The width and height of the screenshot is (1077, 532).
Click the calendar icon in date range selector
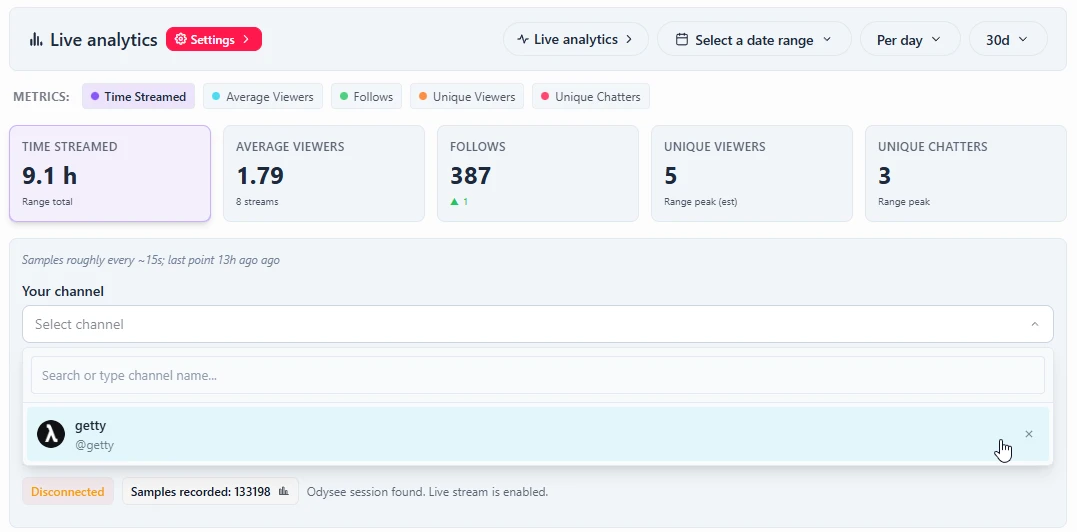pyautogui.click(x=681, y=39)
